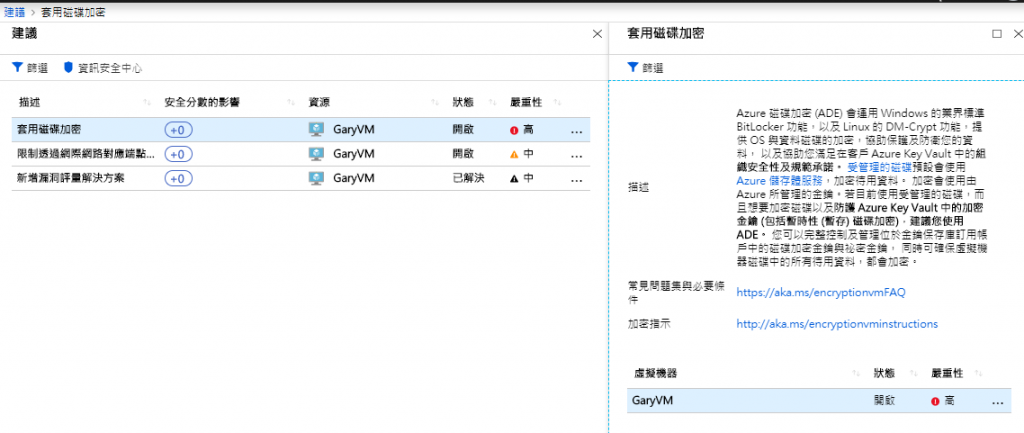Click +0 score badge for 限制透過網際網路 row
The image size is (1024, 433).
(x=178, y=155)
